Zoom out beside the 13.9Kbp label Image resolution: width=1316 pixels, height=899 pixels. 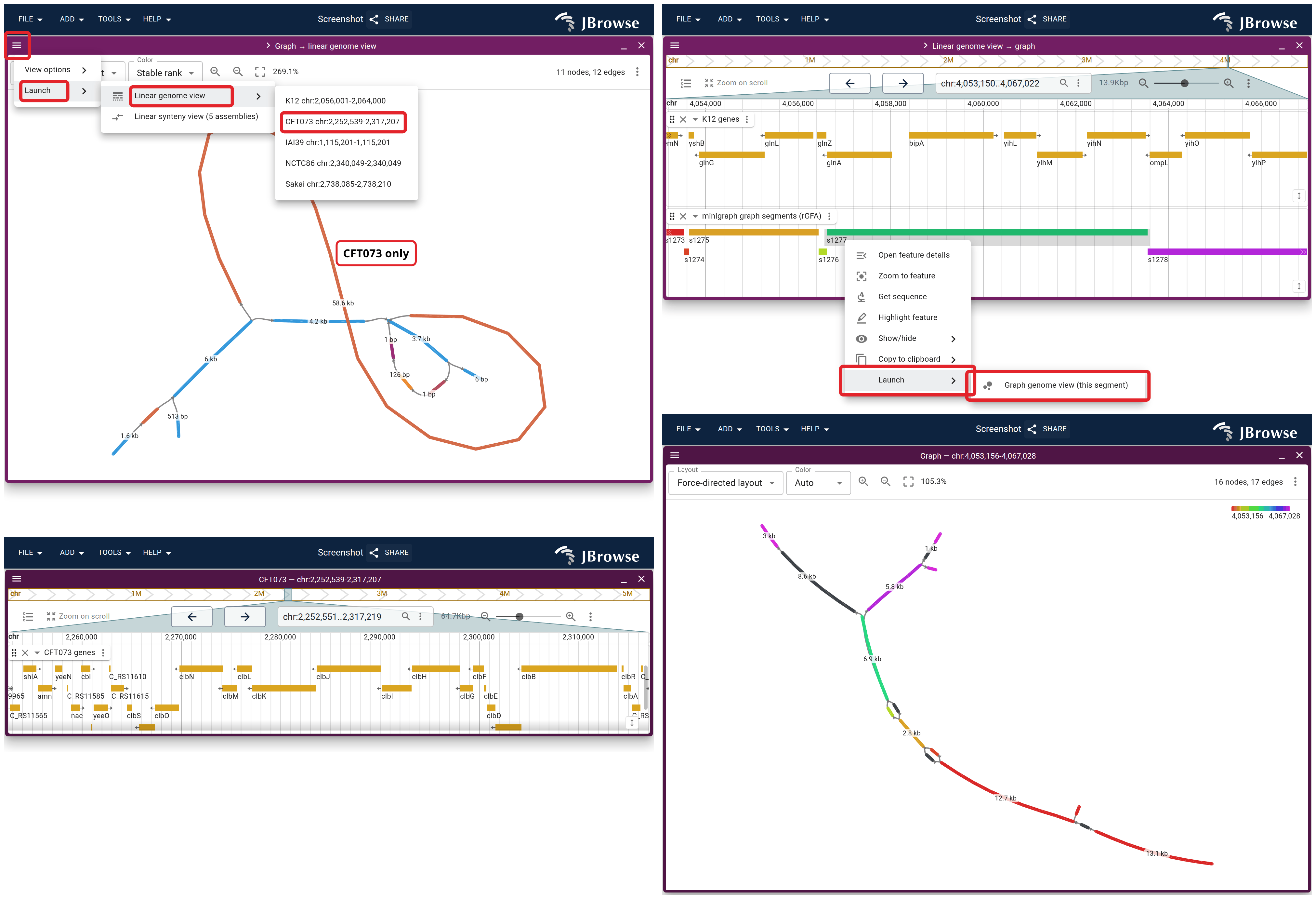tap(1143, 83)
